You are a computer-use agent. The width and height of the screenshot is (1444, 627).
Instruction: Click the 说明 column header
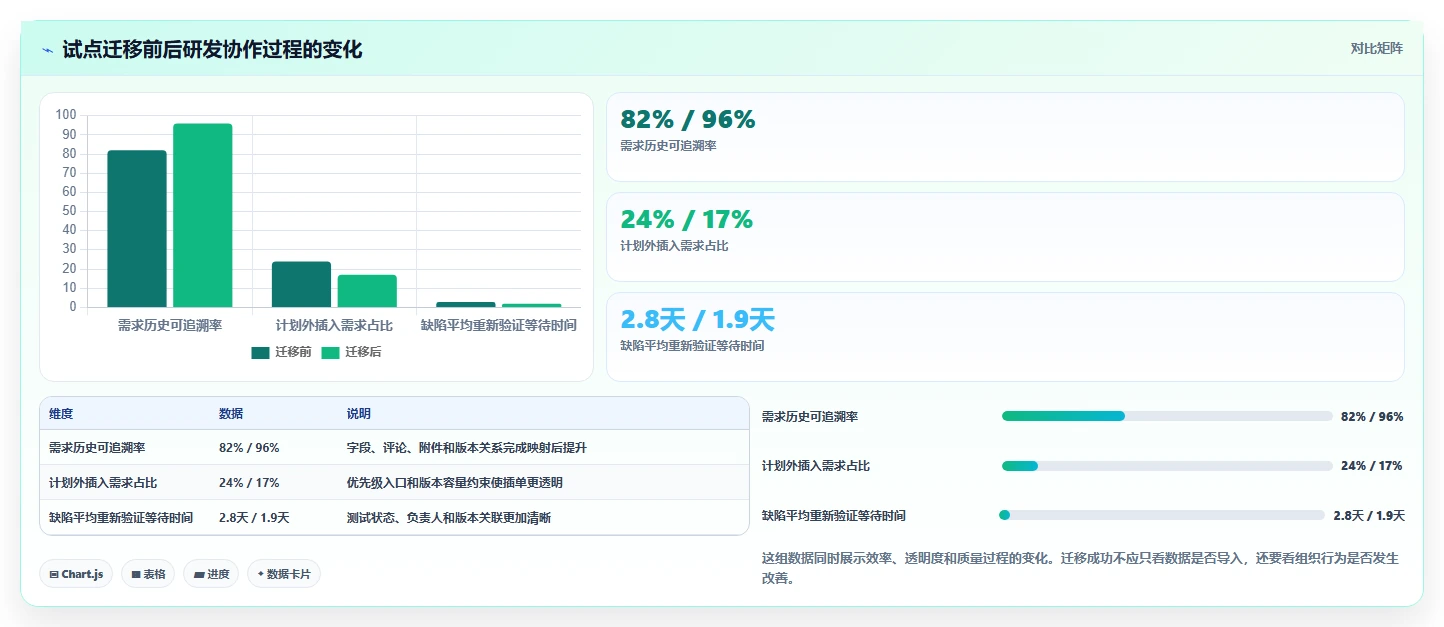[359, 414]
